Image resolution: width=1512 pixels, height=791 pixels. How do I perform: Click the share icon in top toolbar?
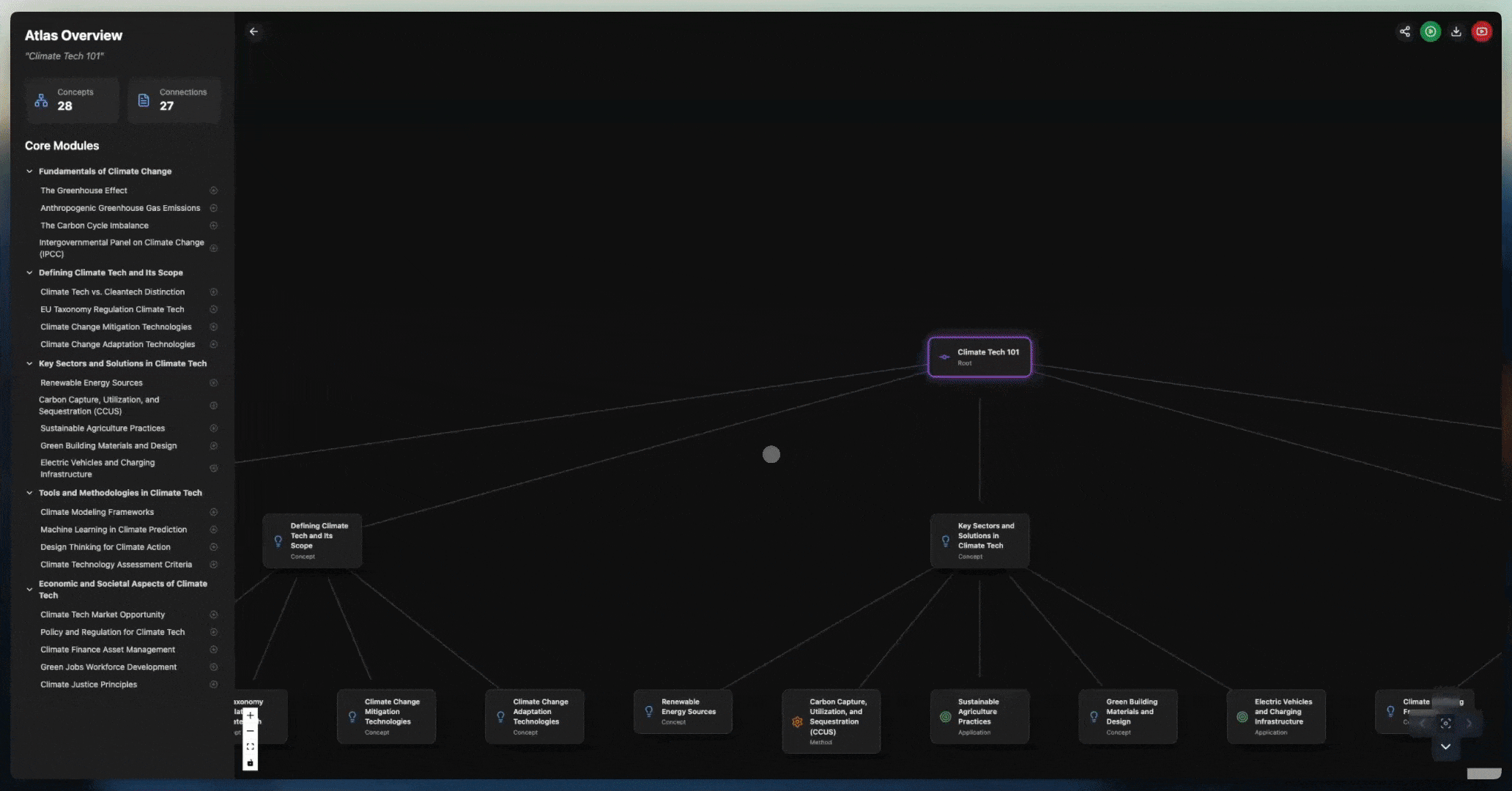pos(1404,31)
